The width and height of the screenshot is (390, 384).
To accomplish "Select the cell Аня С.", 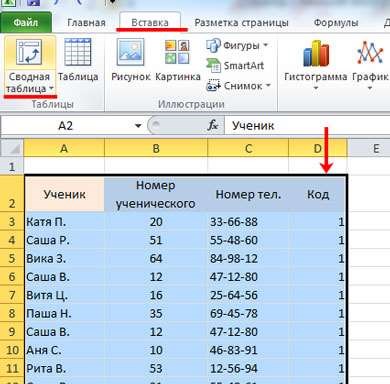I will (x=65, y=350).
